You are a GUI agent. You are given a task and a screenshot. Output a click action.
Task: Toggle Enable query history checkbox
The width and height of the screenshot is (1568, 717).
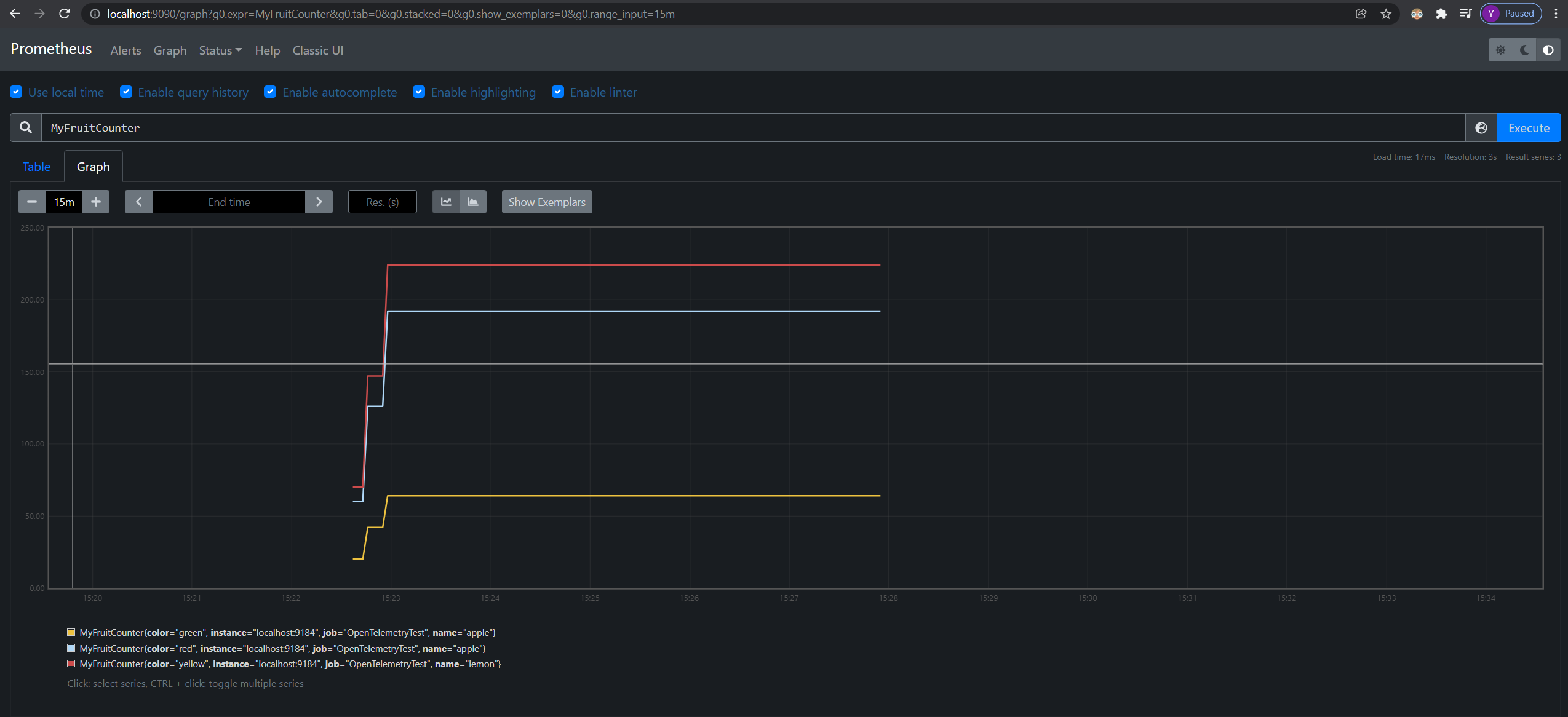coord(126,92)
